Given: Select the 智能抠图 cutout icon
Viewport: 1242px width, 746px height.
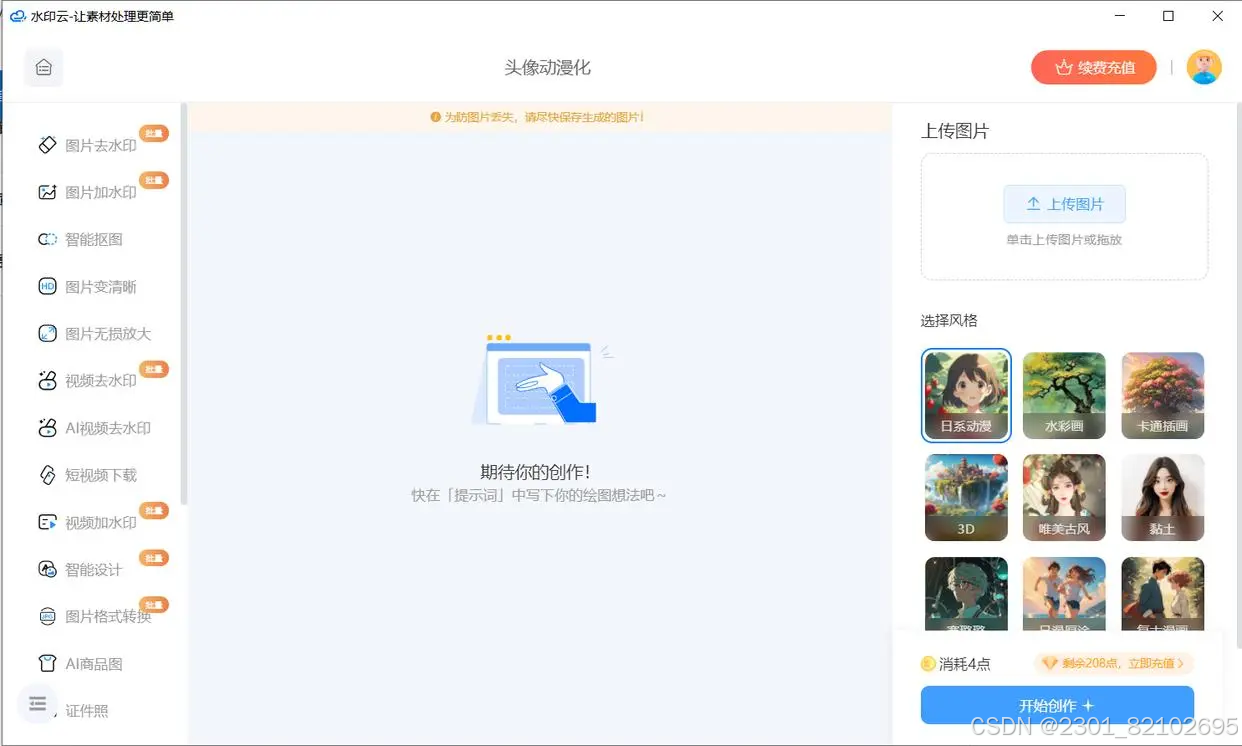Looking at the screenshot, I should [x=47, y=239].
